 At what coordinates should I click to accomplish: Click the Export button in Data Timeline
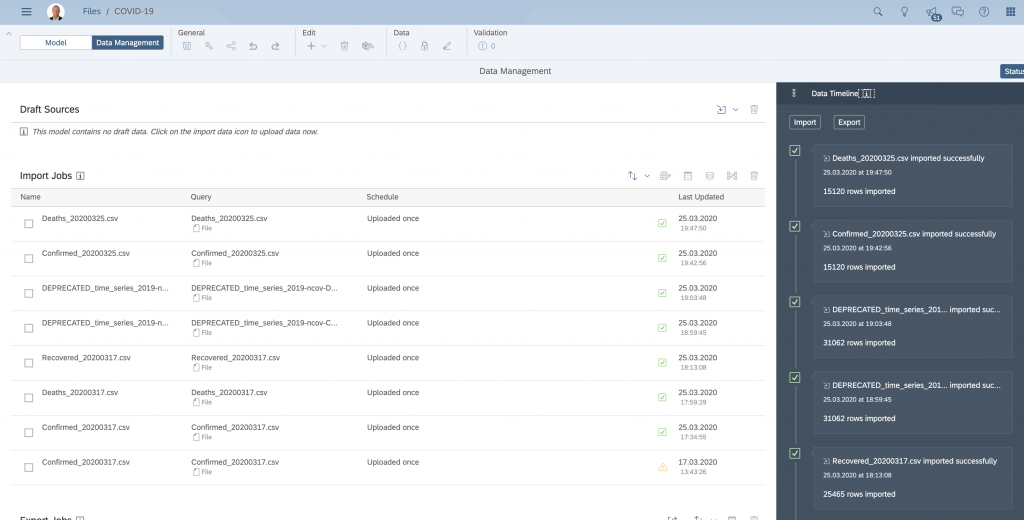pos(849,122)
